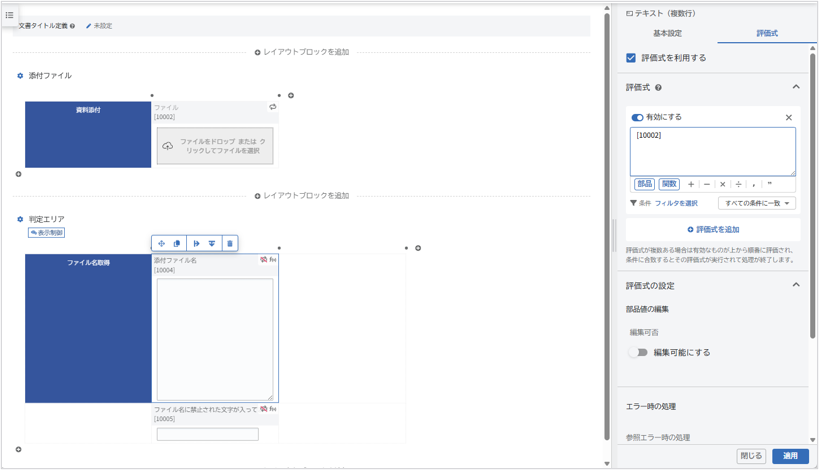Image resolution: width=819 pixels, height=470 pixels.
Task: Insert the comma symbol
Action: [x=754, y=184]
